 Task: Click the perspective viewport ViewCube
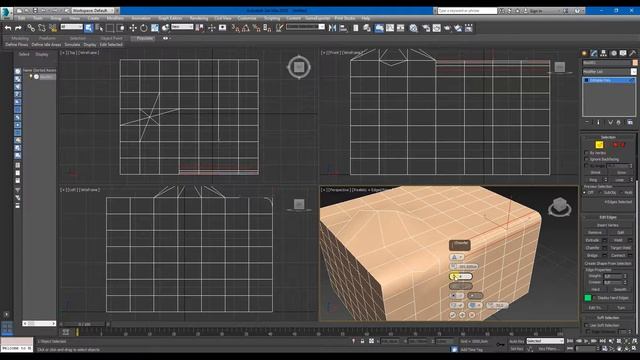pos(560,206)
